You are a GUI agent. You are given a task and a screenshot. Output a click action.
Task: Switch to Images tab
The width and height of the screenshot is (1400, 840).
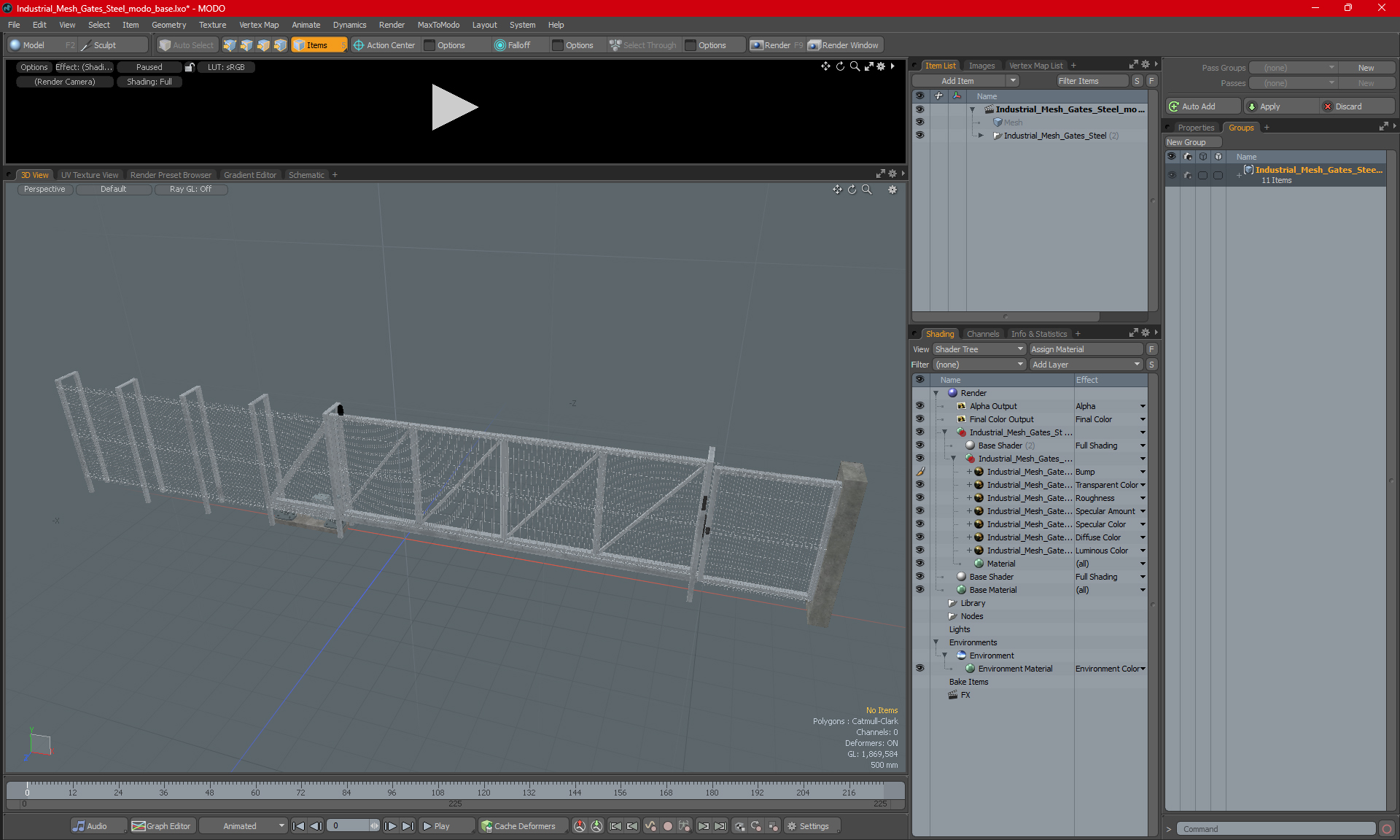[981, 66]
